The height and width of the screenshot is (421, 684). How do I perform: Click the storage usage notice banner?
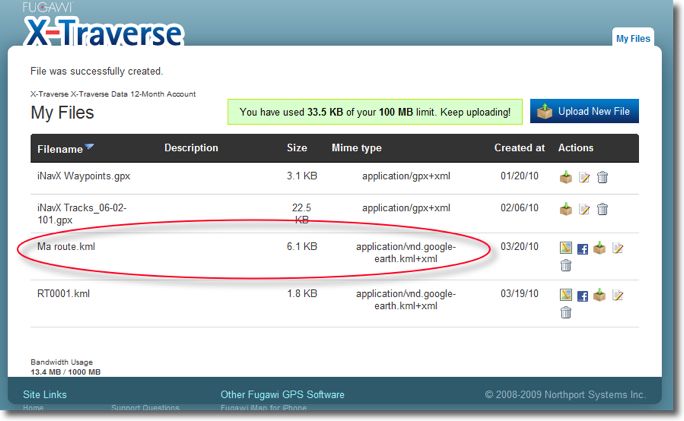pos(375,112)
